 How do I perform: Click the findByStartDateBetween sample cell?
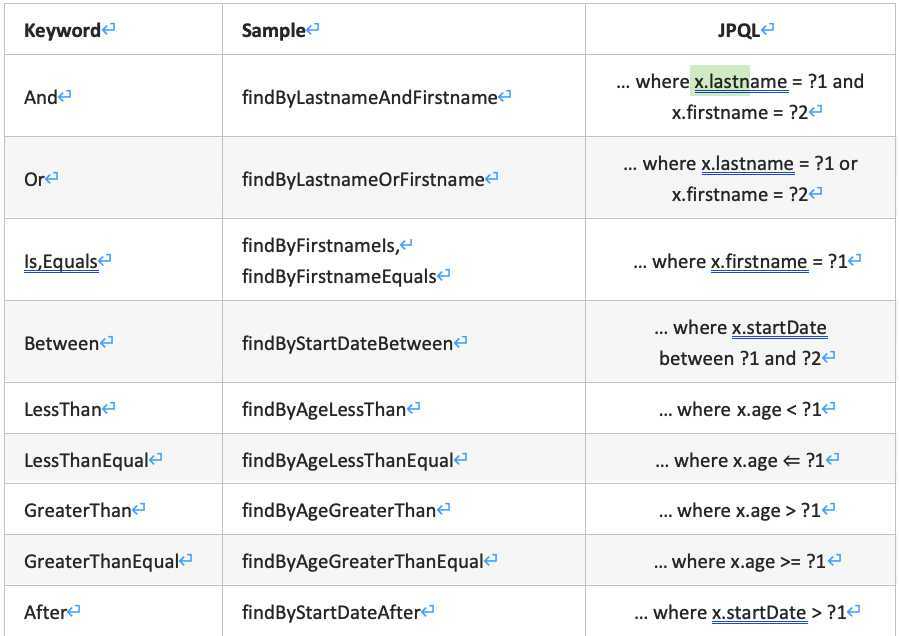[x=404, y=343]
